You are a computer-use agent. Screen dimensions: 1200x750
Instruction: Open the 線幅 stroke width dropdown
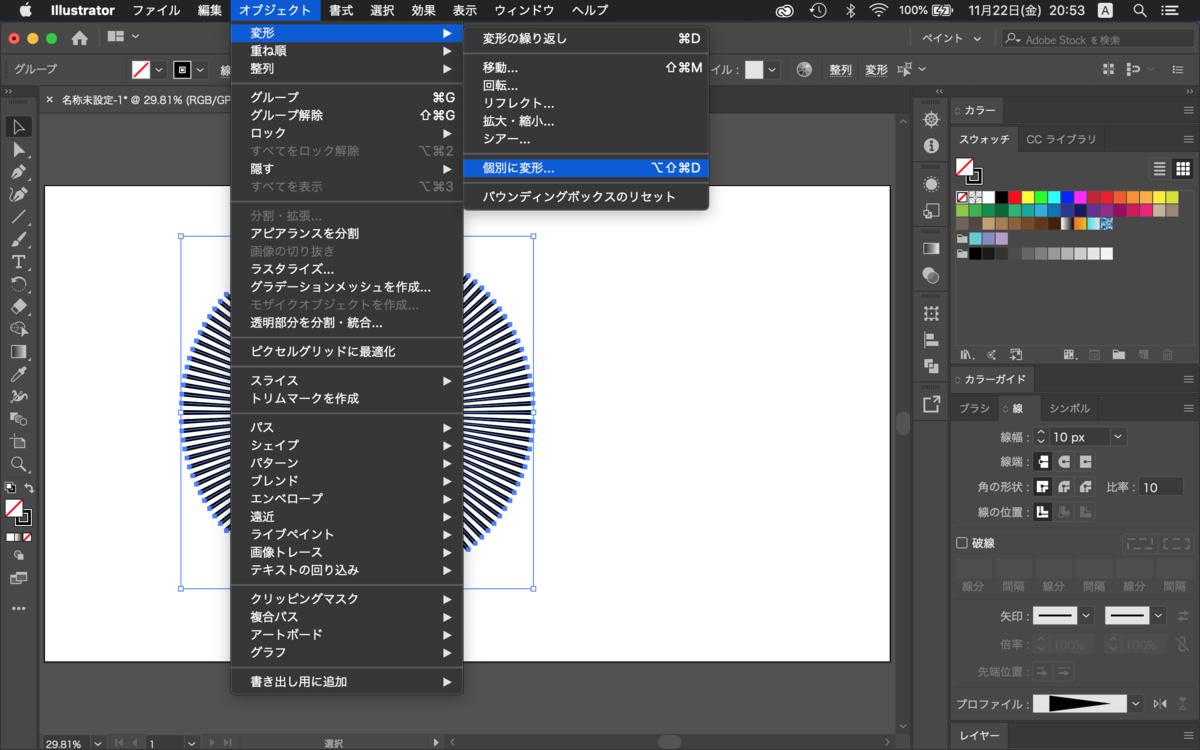pyautogui.click(x=1118, y=437)
